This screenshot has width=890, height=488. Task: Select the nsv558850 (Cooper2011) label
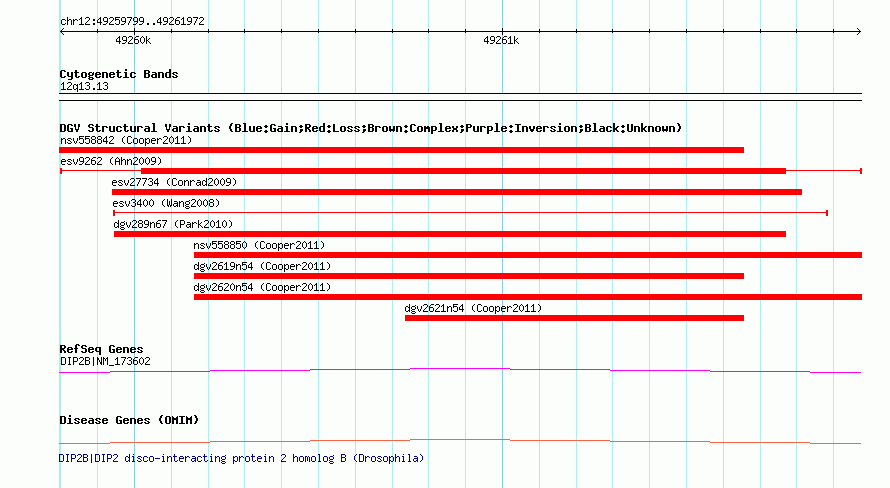259,245
